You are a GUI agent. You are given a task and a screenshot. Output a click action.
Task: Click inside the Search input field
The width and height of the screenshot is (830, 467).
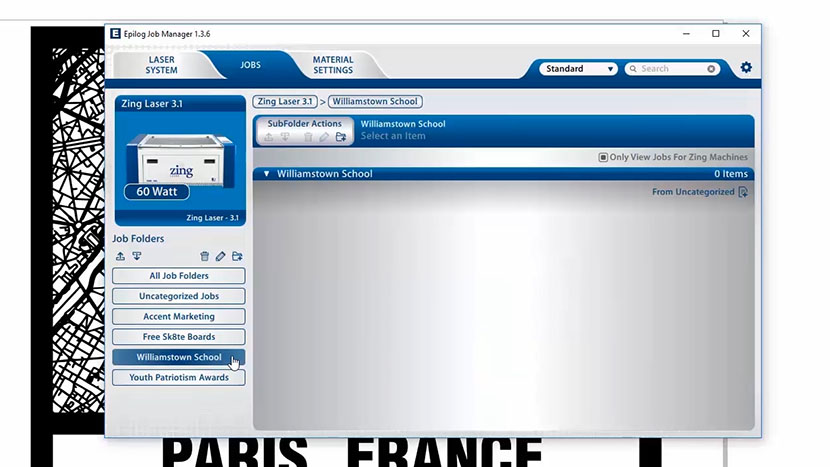tap(670, 69)
